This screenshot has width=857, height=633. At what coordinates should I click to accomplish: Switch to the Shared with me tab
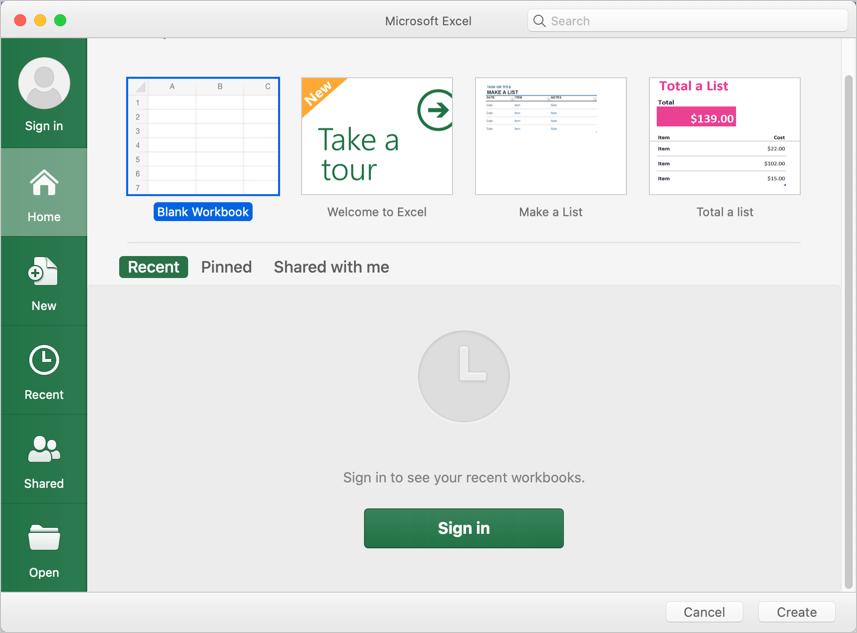click(331, 267)
